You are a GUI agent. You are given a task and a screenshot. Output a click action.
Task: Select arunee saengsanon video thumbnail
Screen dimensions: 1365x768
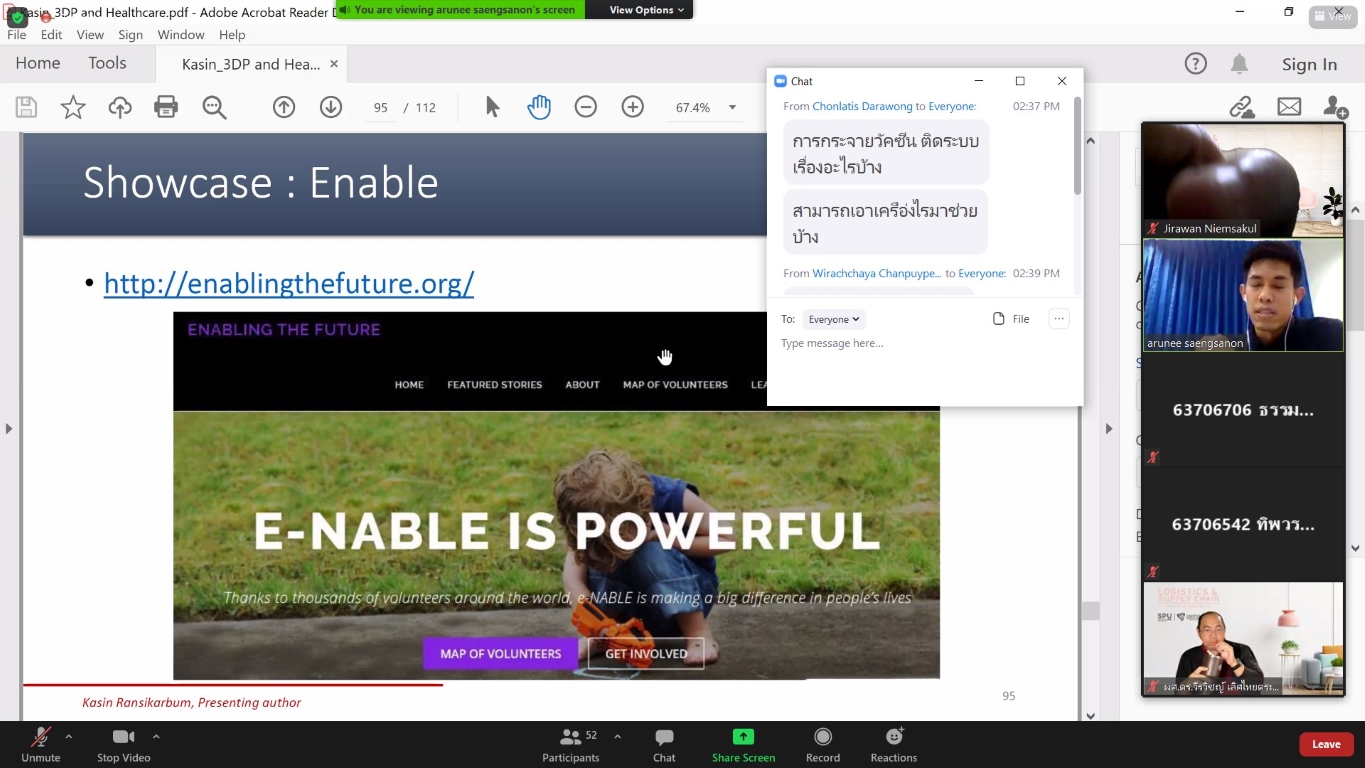pos(1243,295)
